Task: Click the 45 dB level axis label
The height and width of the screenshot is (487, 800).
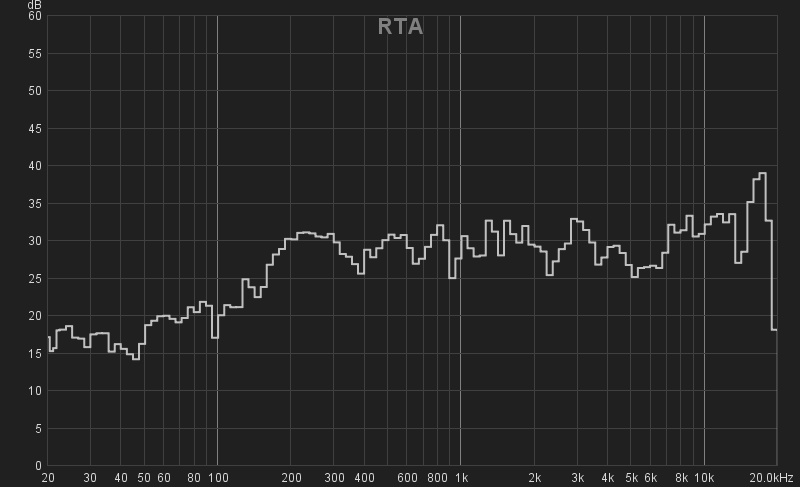Action: tap(35, 129)
